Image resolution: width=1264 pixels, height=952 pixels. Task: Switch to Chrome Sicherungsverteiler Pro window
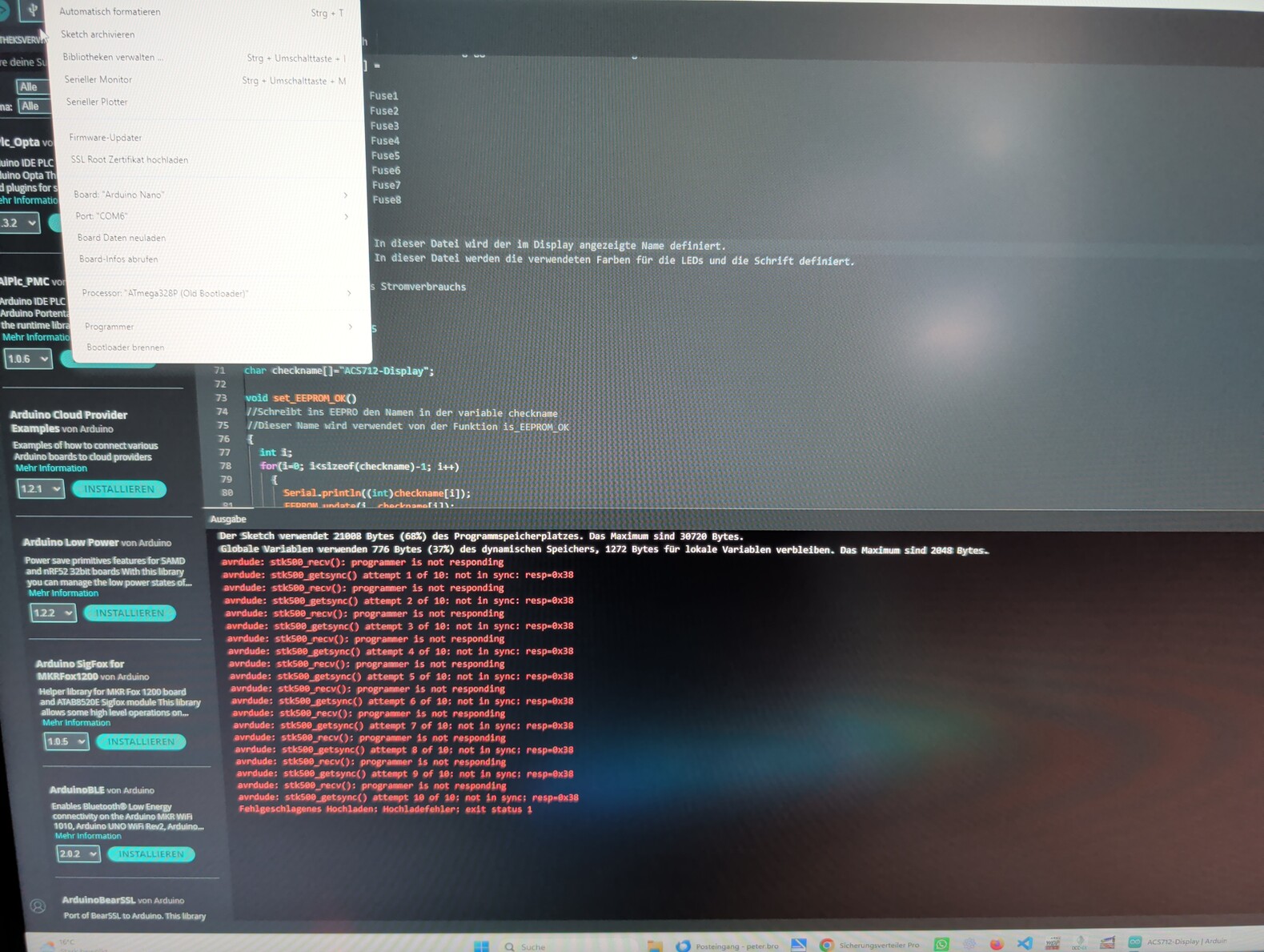869,945
